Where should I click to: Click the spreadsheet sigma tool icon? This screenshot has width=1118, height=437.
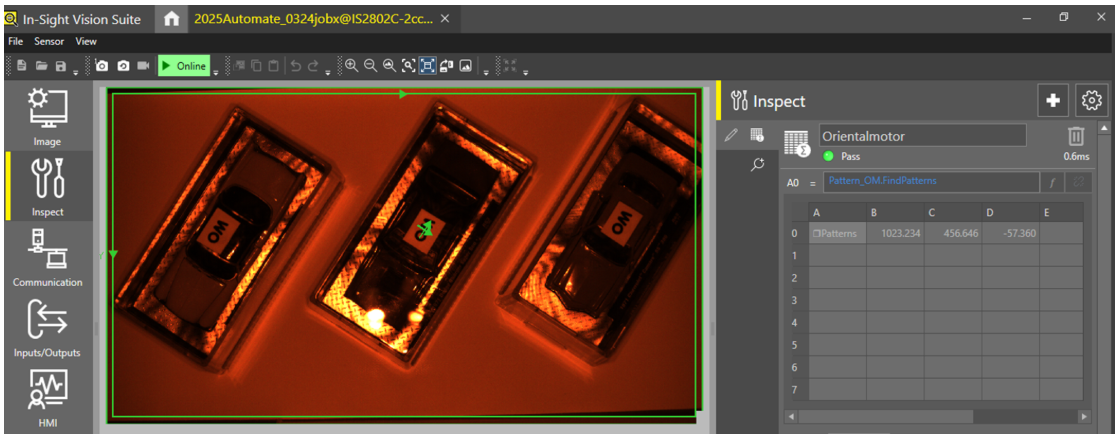point(797,143)
